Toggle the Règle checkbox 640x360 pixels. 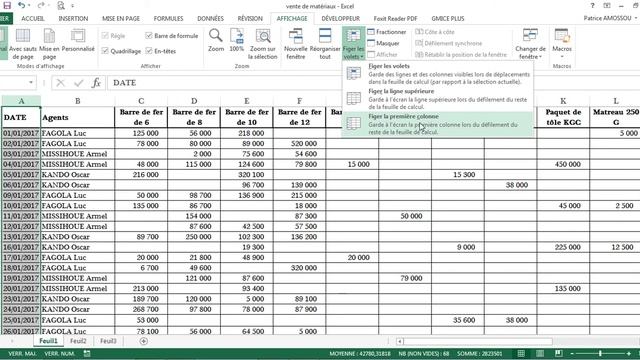pyautogui.click(x=105, y=36)
